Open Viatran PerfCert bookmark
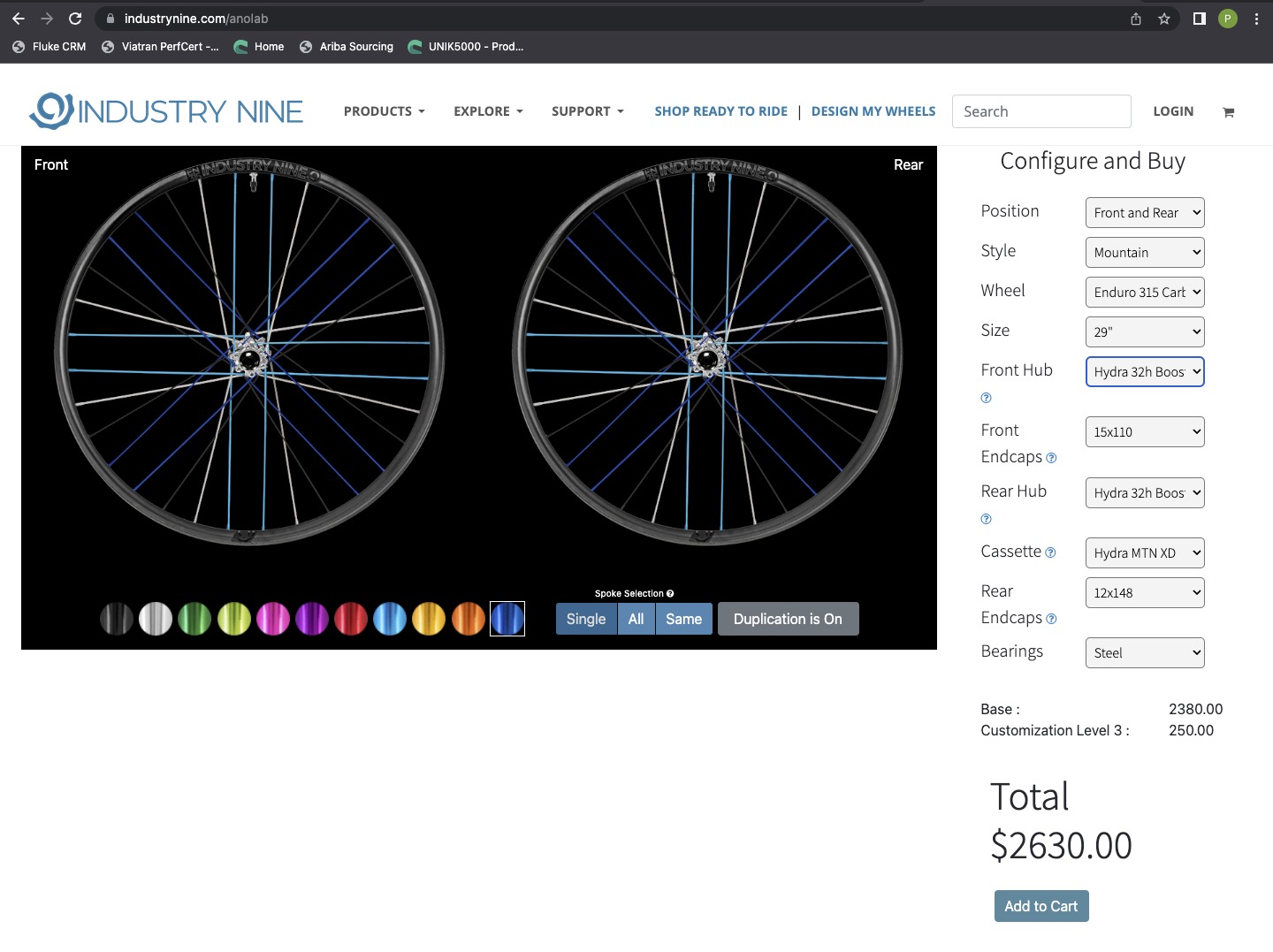Image resolution: width=1273 pixels, height=952 pixels. [x=160, y=47]
